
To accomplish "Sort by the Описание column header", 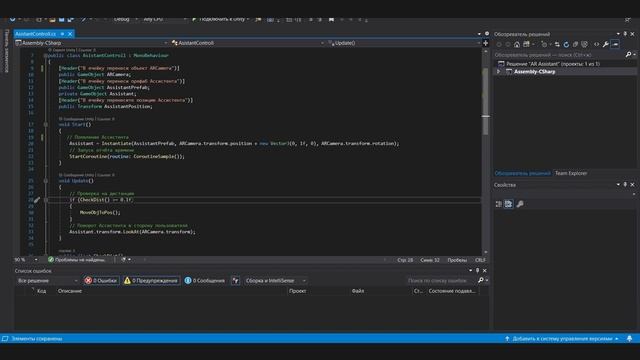I will [x=70, y=291].
